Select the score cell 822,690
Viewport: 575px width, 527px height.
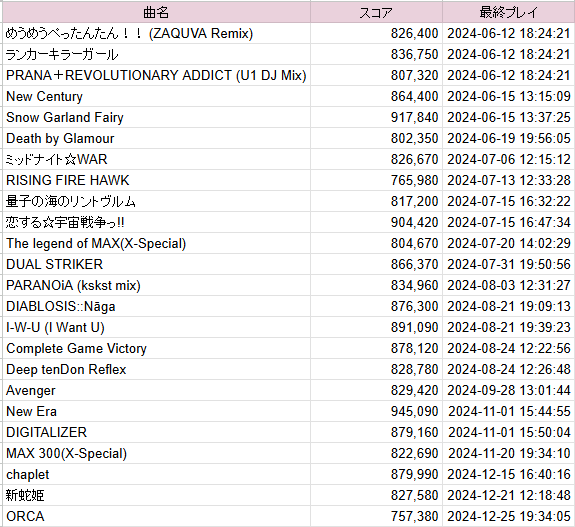coord(376,453)
